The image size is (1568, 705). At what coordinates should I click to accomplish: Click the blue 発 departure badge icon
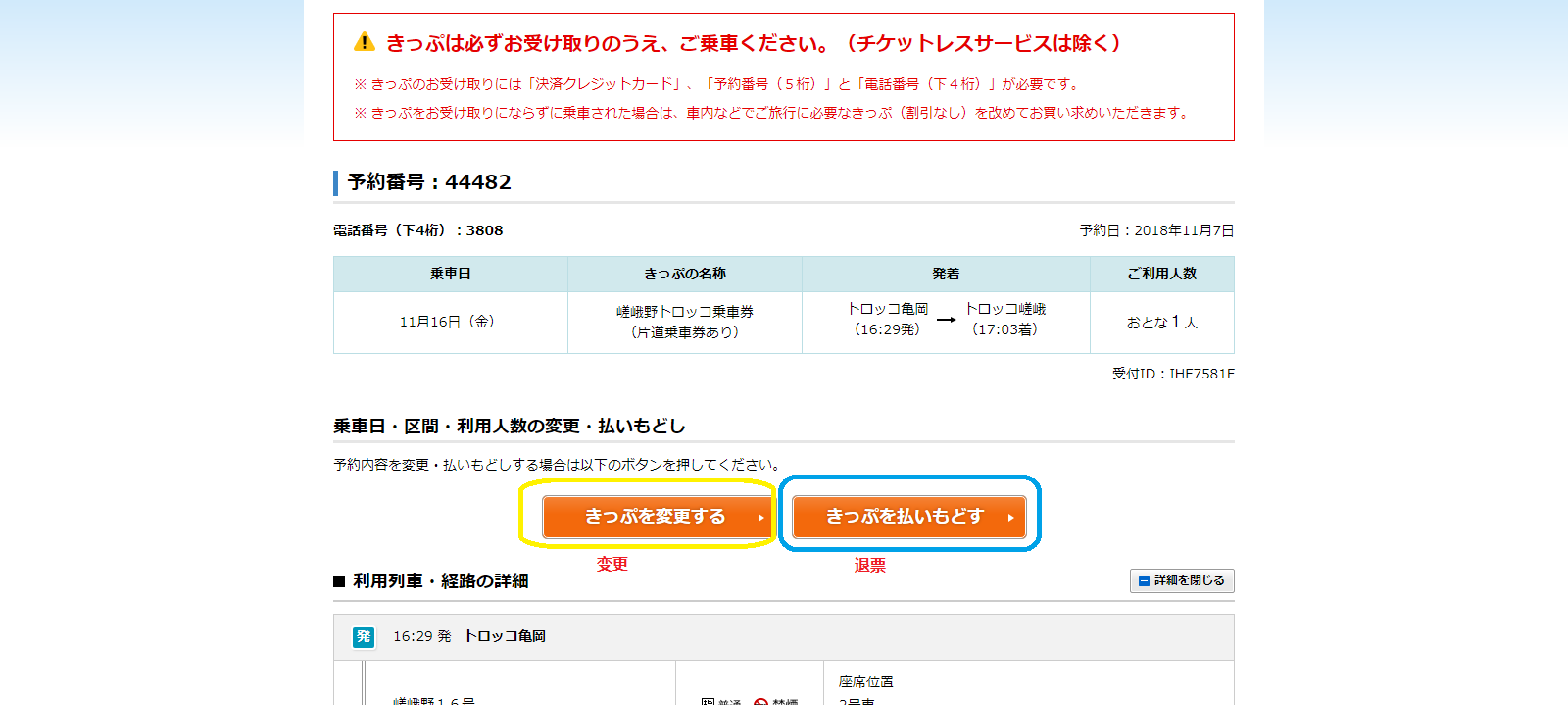point(364,636)
